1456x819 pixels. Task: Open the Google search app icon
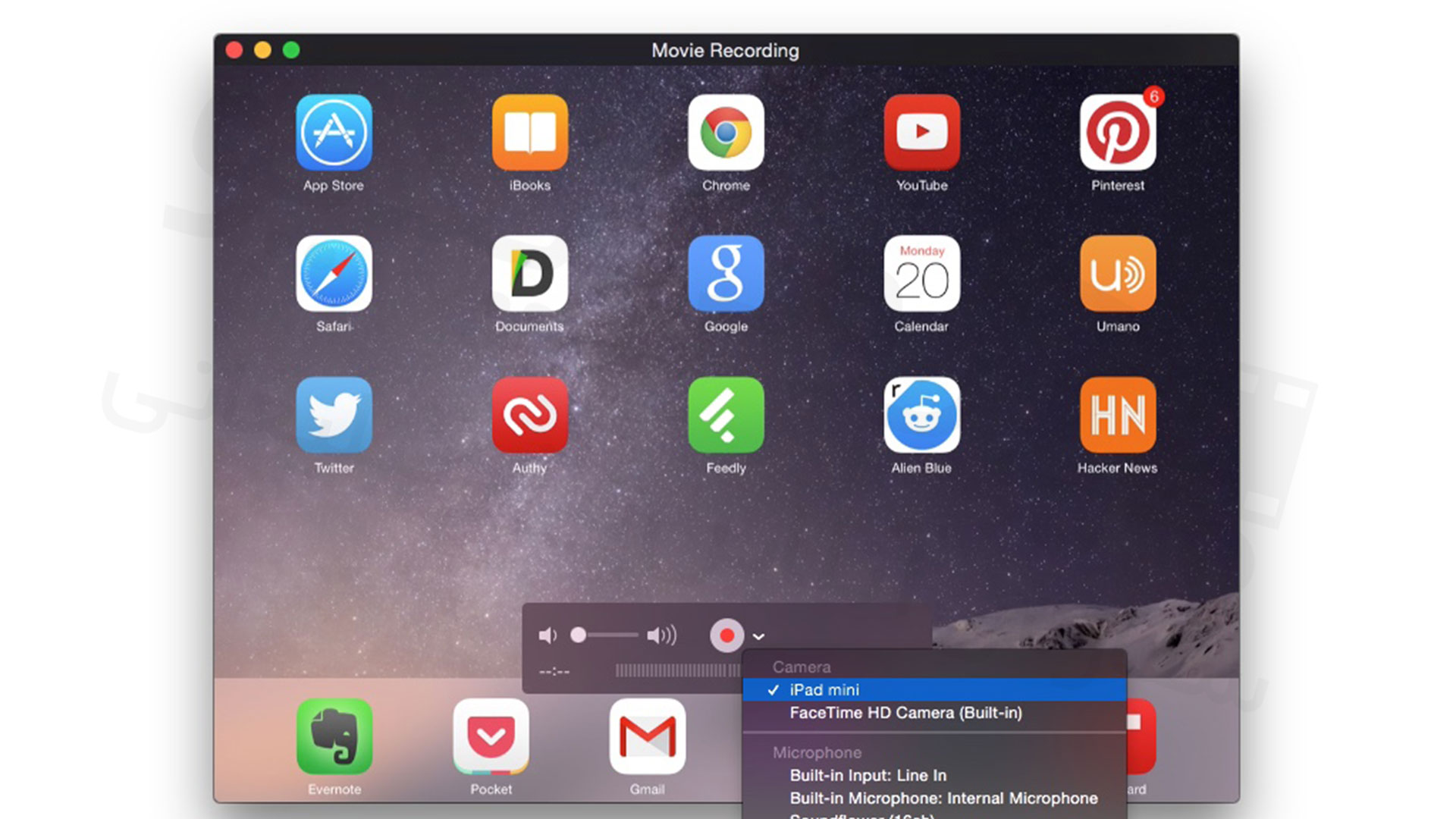726,273
